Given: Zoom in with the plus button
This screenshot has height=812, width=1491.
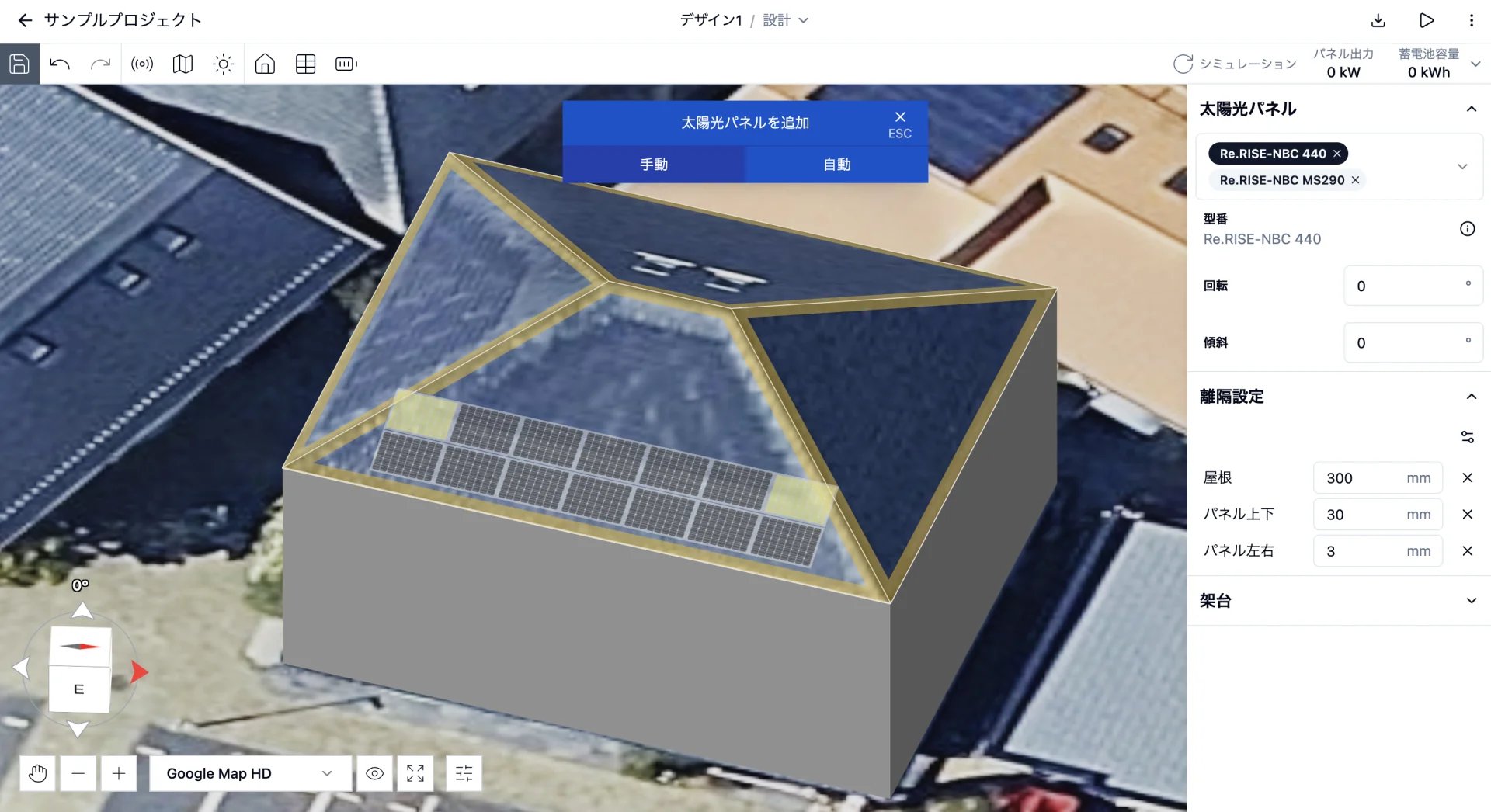Looking at the screenshot, I should 118,773.
